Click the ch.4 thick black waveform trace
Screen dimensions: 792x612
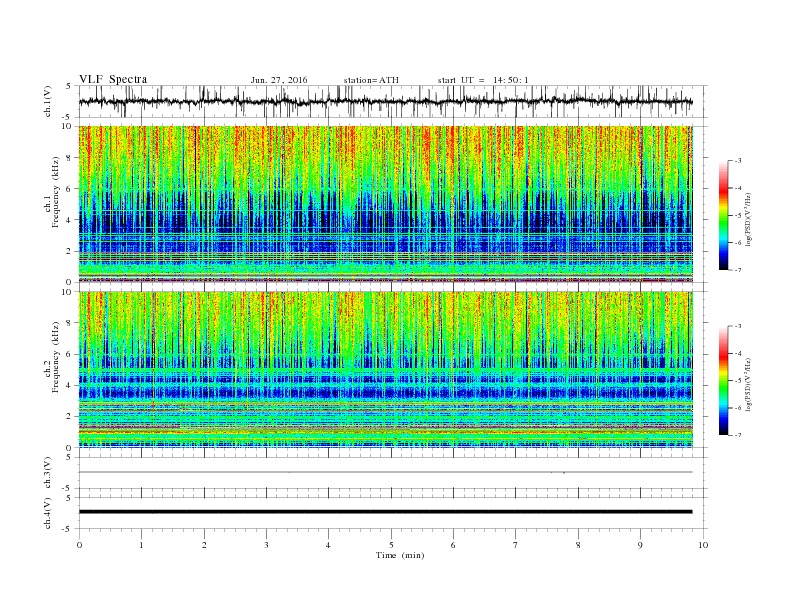click(385, 512)
